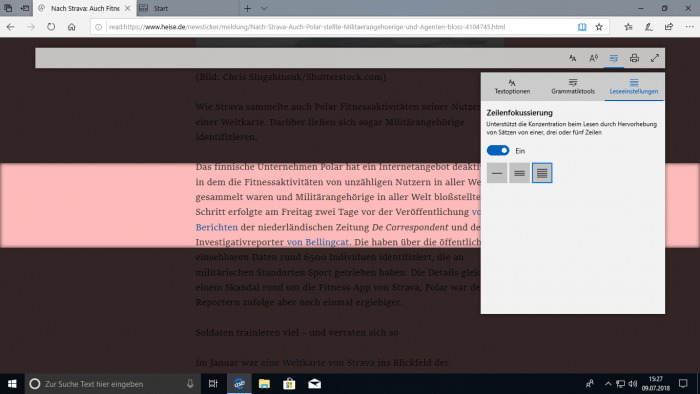
Task: Reload the current page
Action: 51,27
